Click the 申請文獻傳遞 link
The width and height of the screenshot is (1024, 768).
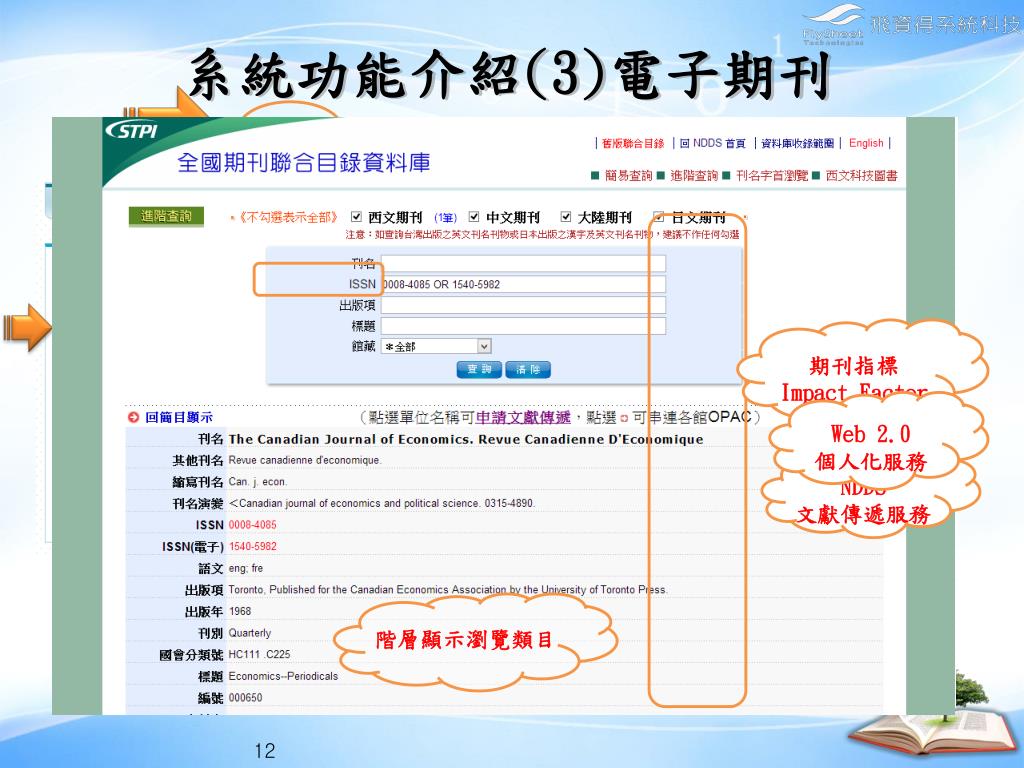(x=523, y=417)
